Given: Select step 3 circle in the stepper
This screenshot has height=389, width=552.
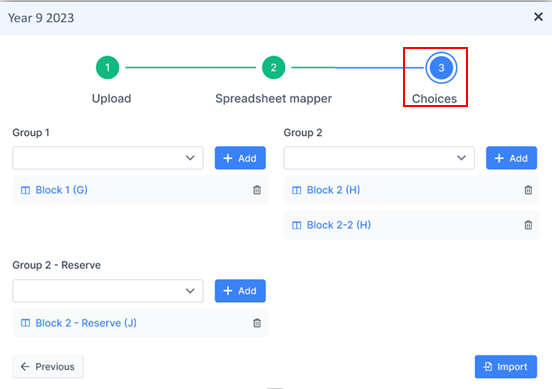Looking at the screenshot, I should click(x=441, y=68).
